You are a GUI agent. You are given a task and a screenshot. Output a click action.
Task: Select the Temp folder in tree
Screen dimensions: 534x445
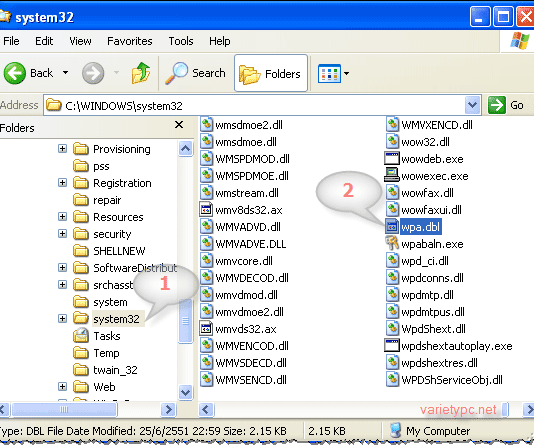[x=106, y=353]
